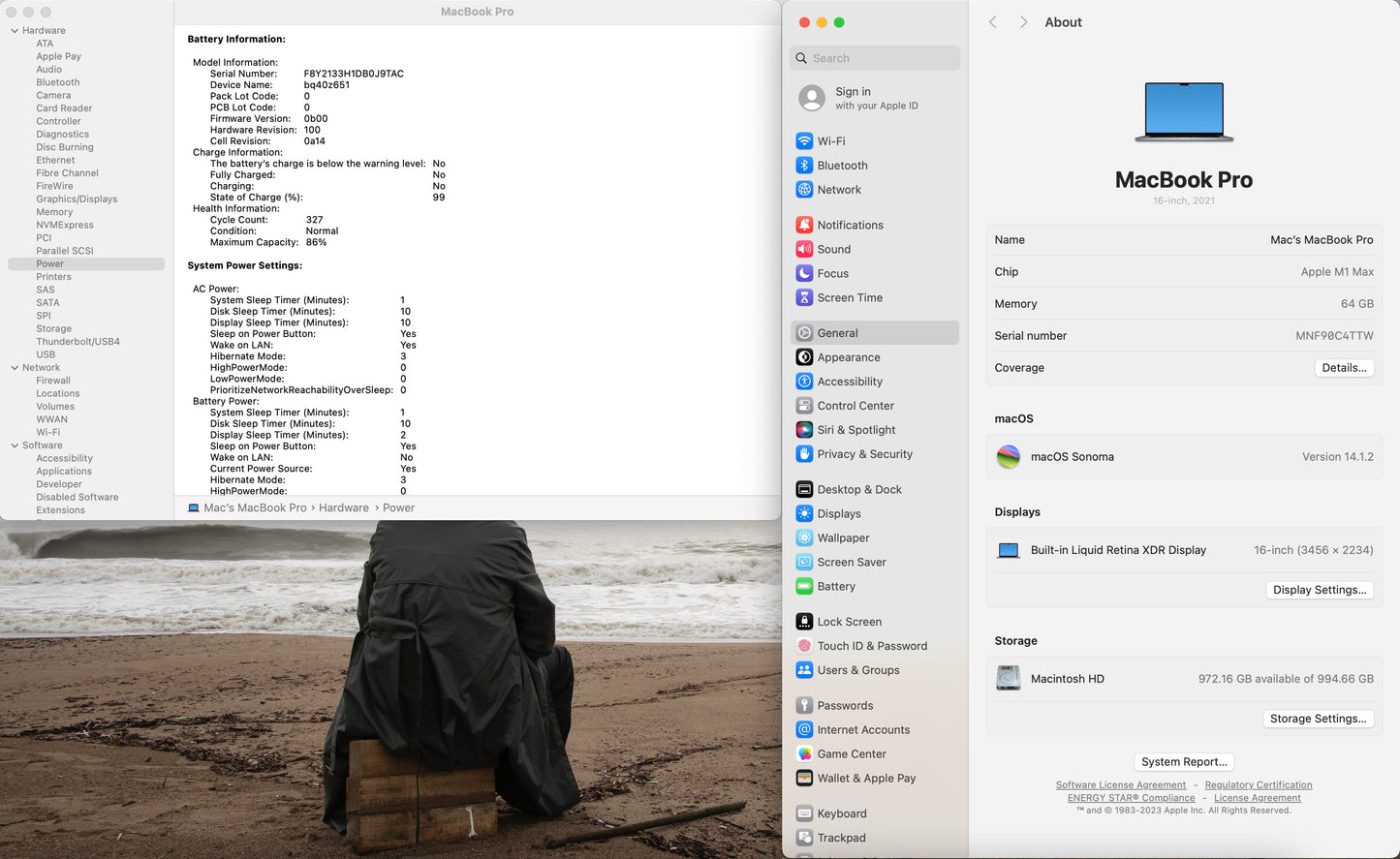The width and height of the screenshot is (1400, 859).
Task: Select Storage under Hardware in System Information
Action: 54,329
